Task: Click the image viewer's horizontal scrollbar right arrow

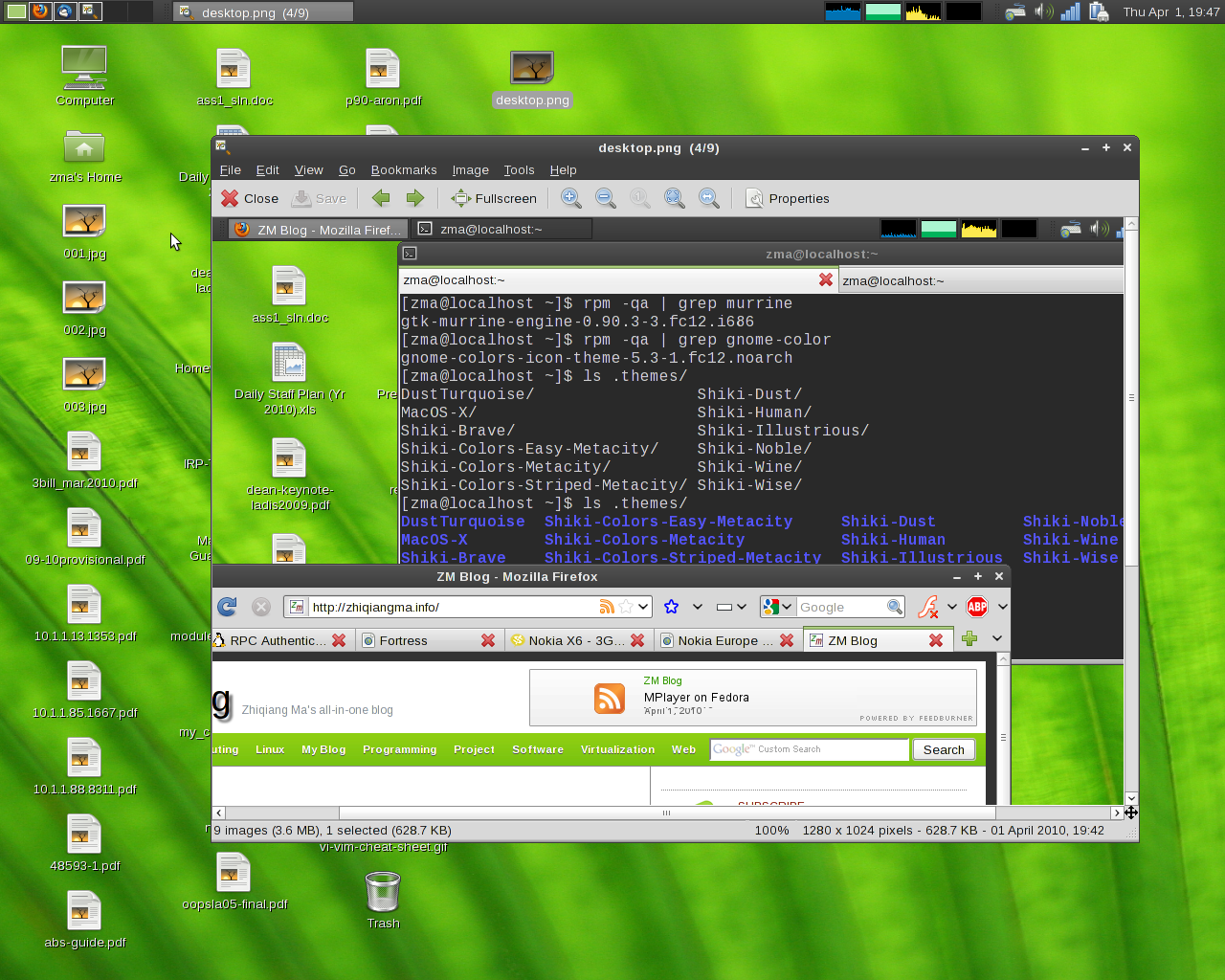Action: [1117, 813]
